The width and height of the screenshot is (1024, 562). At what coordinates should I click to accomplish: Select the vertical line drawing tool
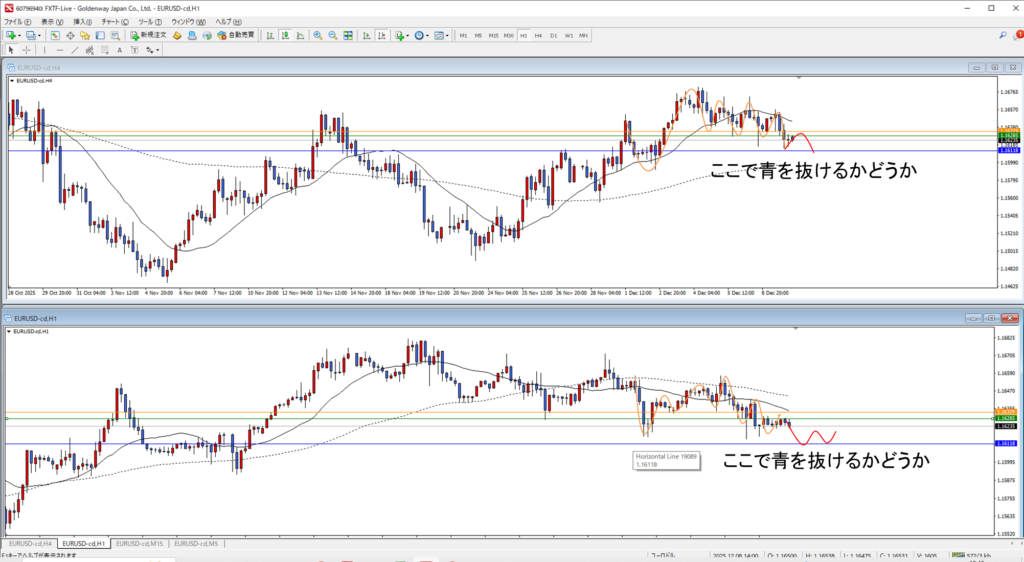pos(46,49)
